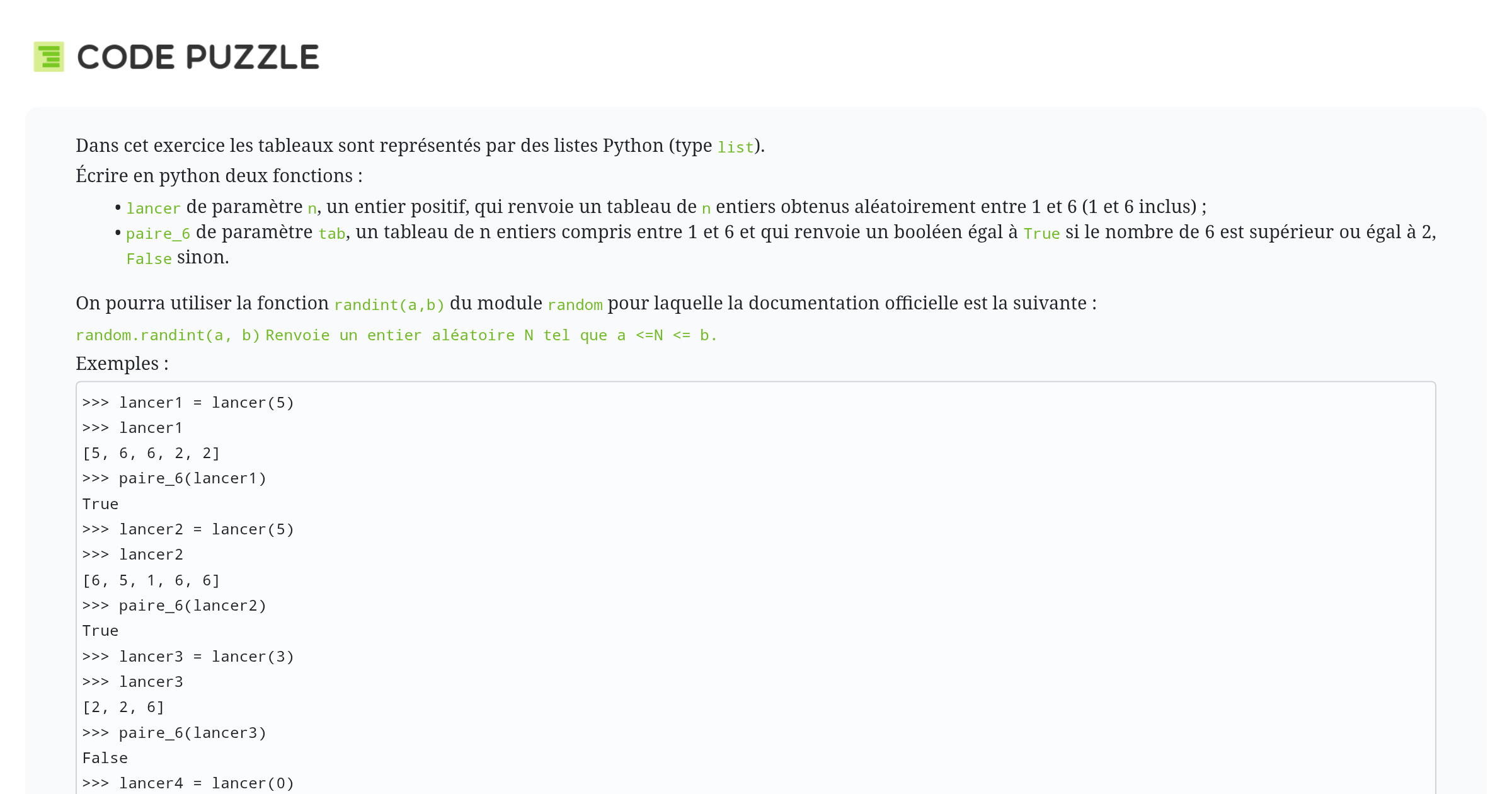Viewport: 1512px width, 794px height.
Task: Click the green 'random' module name
Action: point(575,304)
